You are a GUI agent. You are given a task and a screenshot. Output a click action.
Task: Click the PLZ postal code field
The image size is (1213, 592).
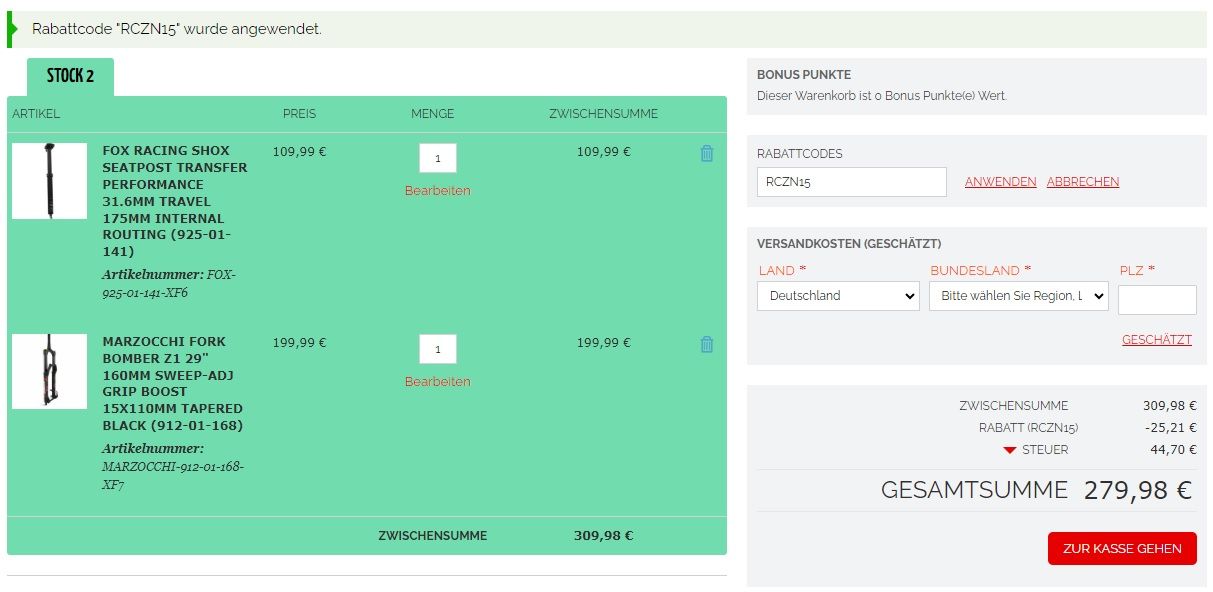pos(1156,300)
